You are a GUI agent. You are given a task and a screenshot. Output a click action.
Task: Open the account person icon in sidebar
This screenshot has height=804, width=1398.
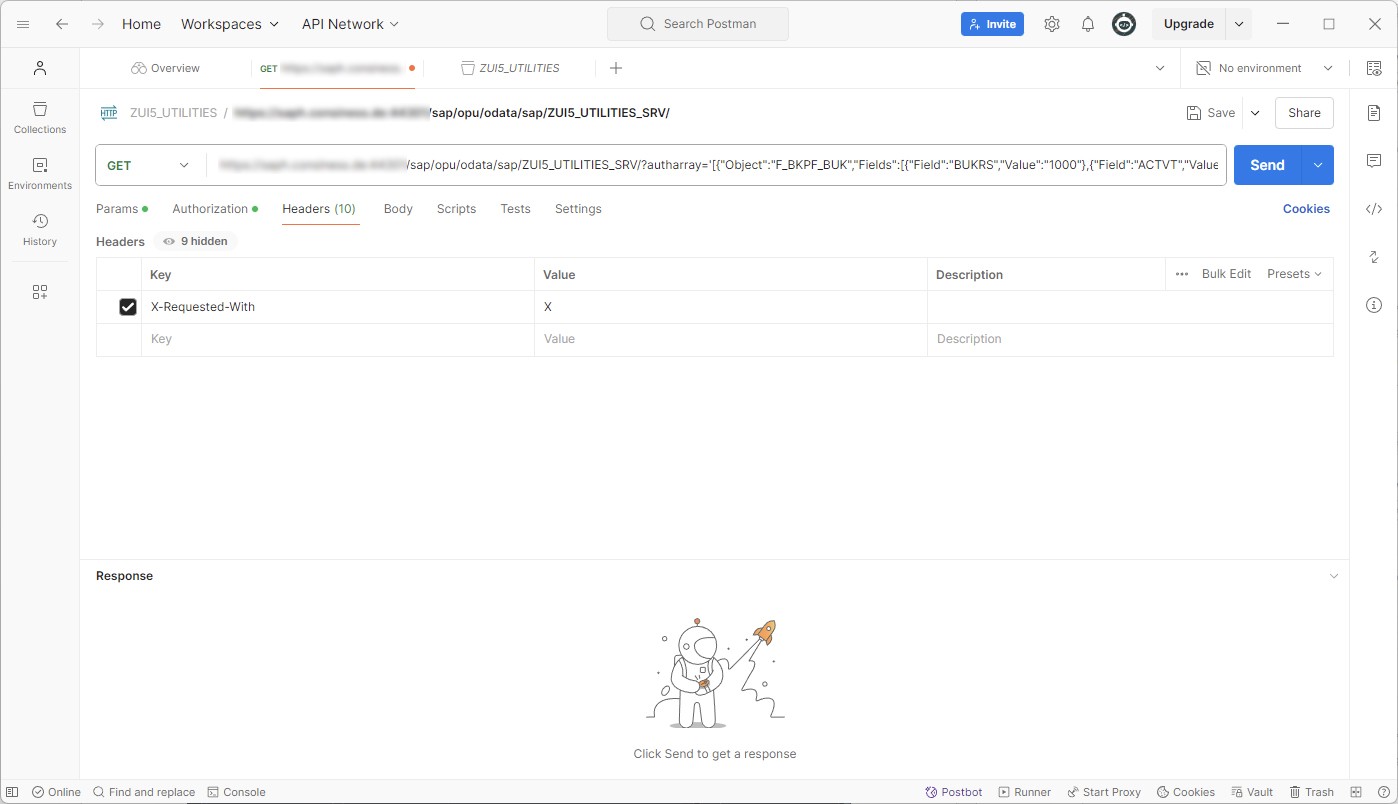pyautogui.click(x=40, y=68)
